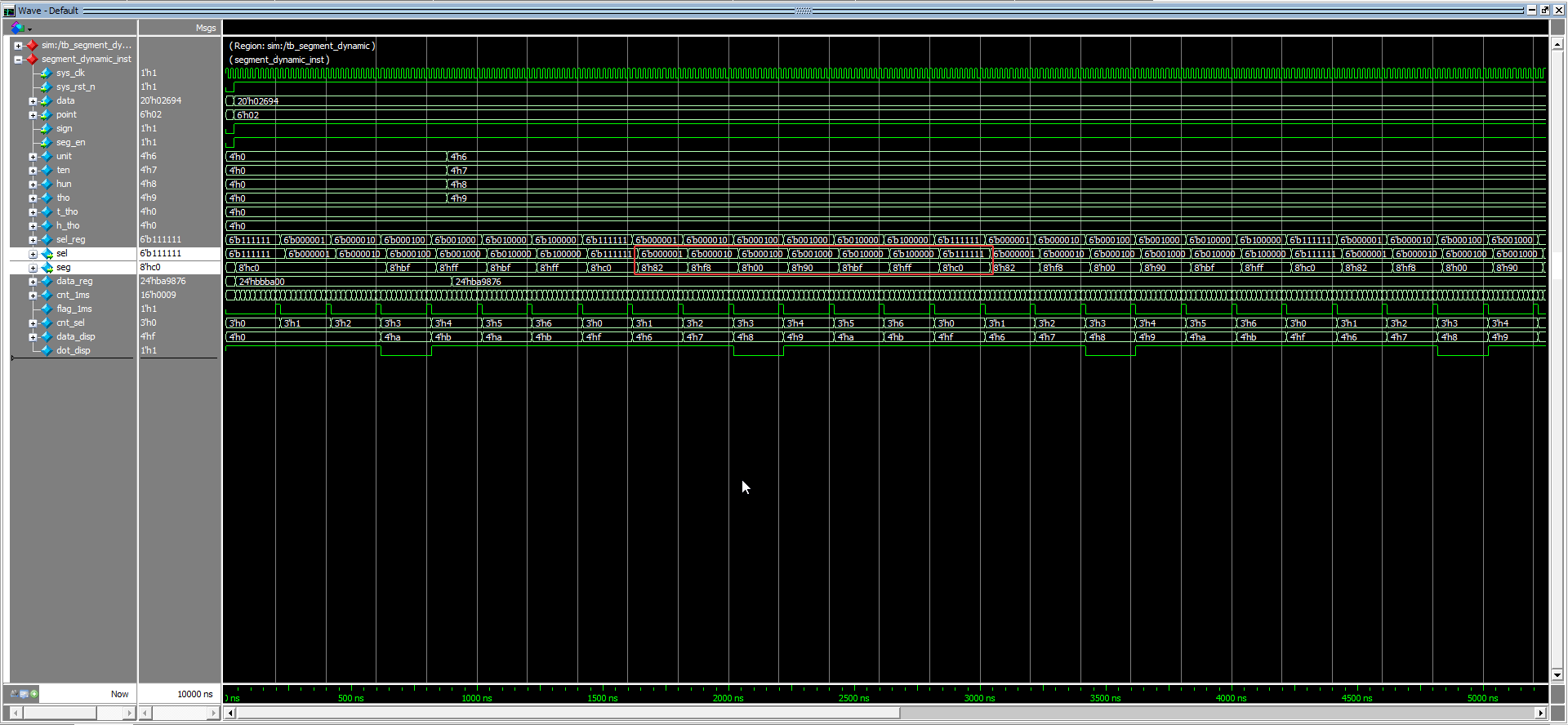Select the data signal name
This screenshot has height=725, width=1568.
(x=65, y=100)
